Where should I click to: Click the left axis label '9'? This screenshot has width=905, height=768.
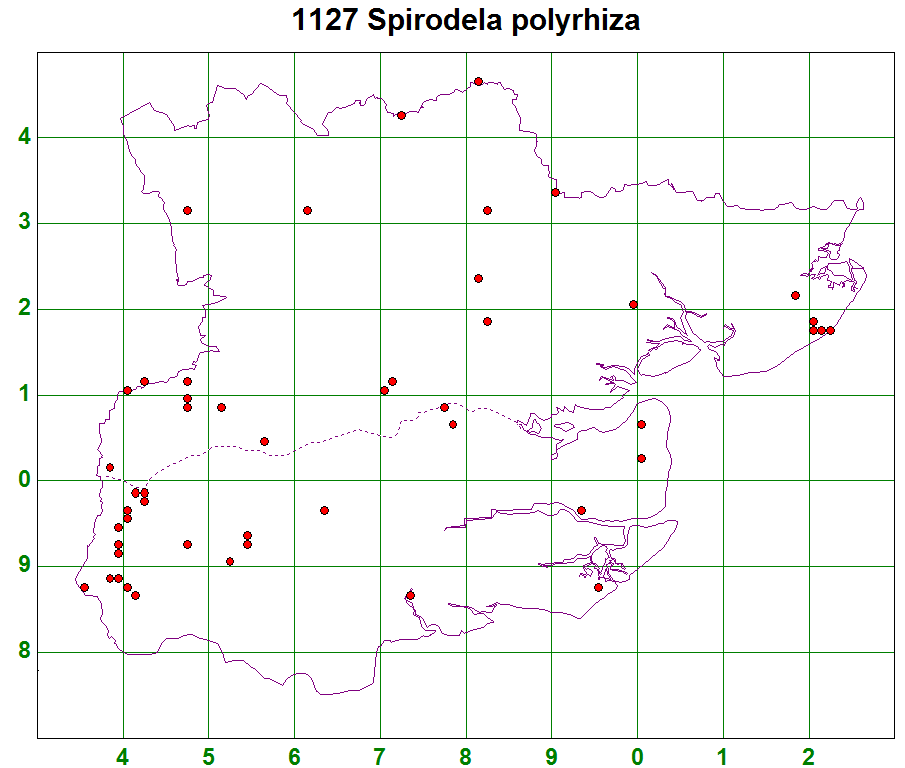(x=23, y=567)
